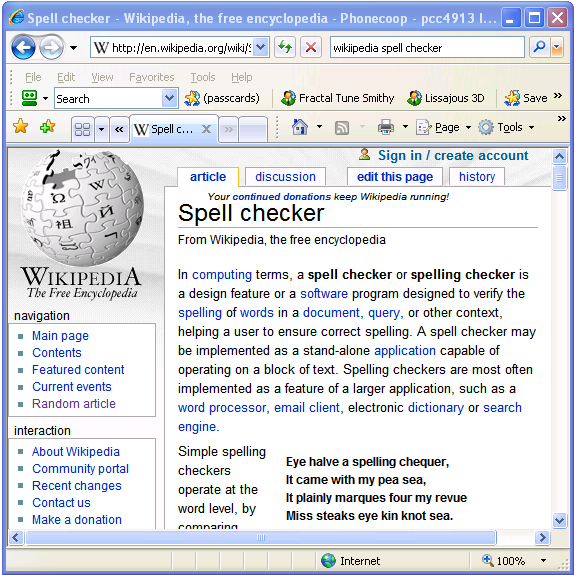
Task: Click the address bar URL field
Action: (x=172, y=47)
